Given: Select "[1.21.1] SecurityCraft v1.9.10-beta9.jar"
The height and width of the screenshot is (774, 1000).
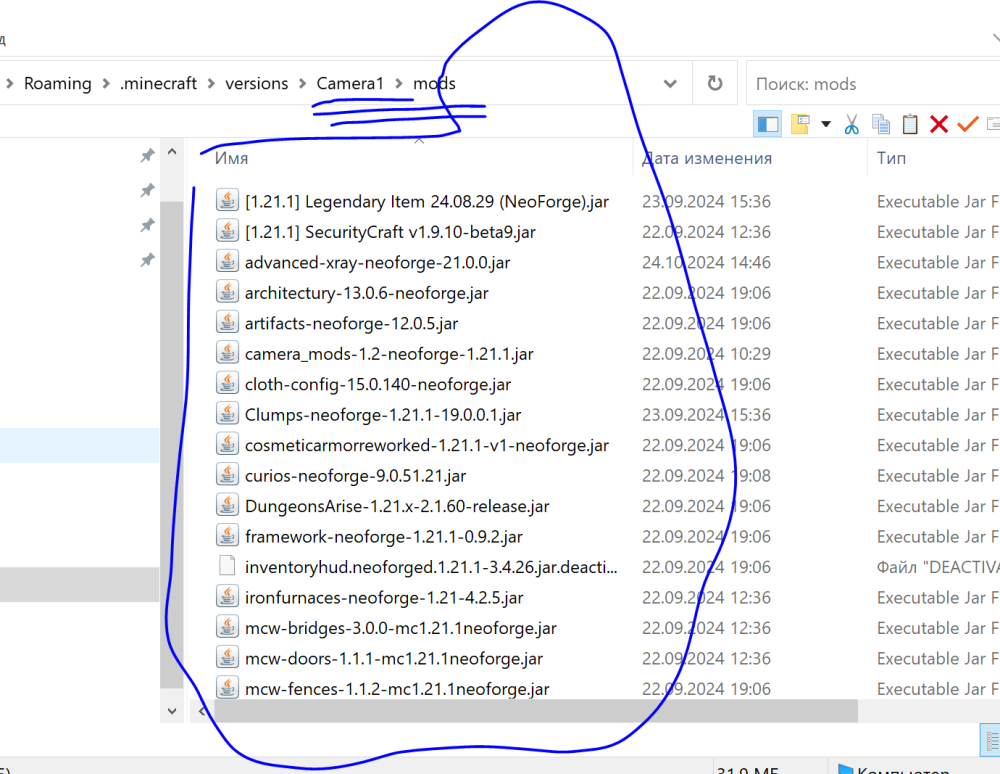Looking at the screenshot, I should pyautogui.click(x=390, y=232).
